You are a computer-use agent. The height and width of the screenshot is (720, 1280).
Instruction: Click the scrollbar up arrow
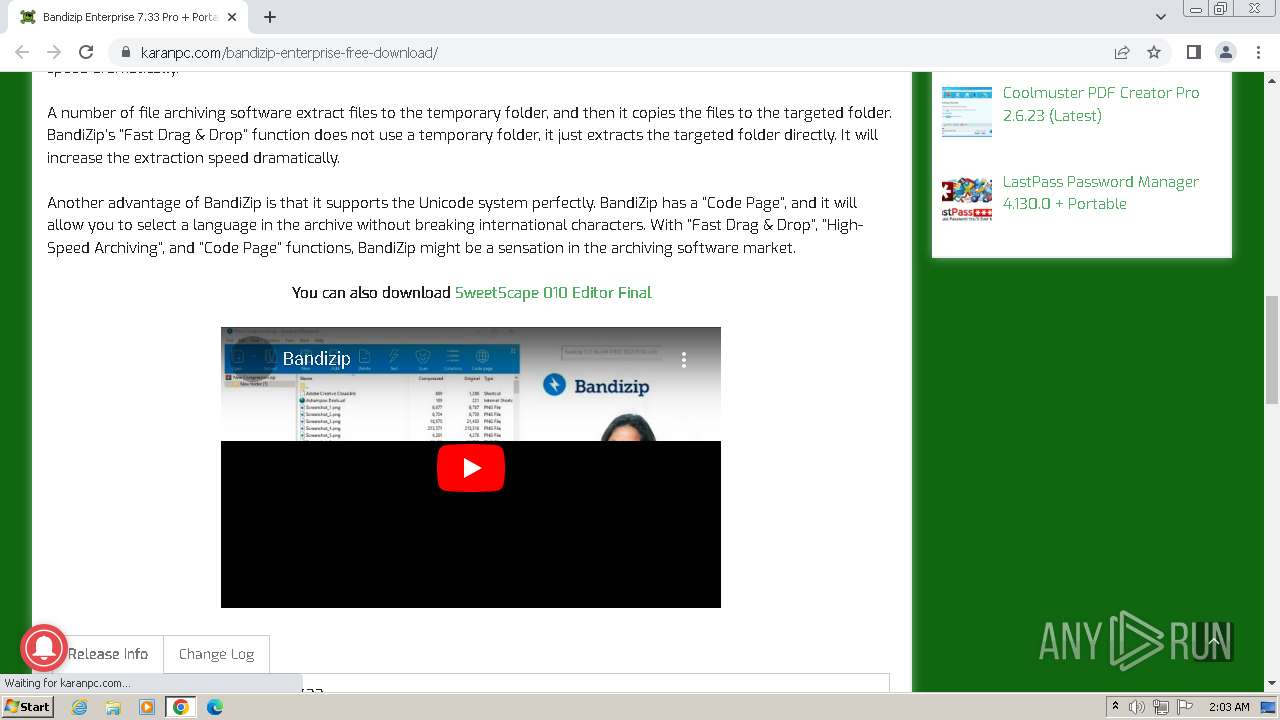[1272, 79]
